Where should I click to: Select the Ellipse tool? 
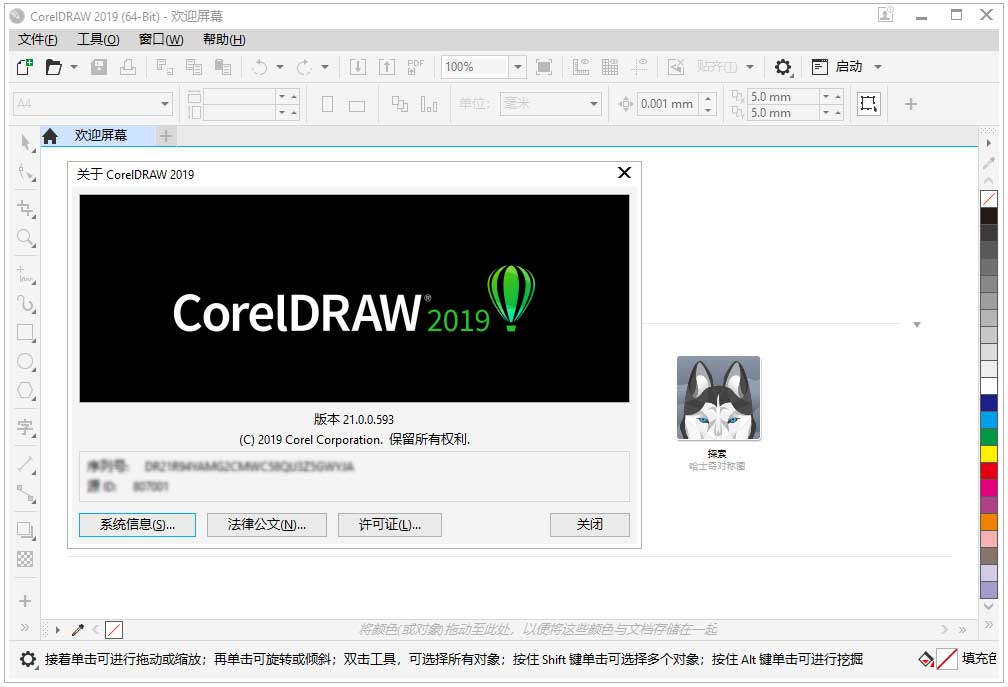(x=26, y=362)
